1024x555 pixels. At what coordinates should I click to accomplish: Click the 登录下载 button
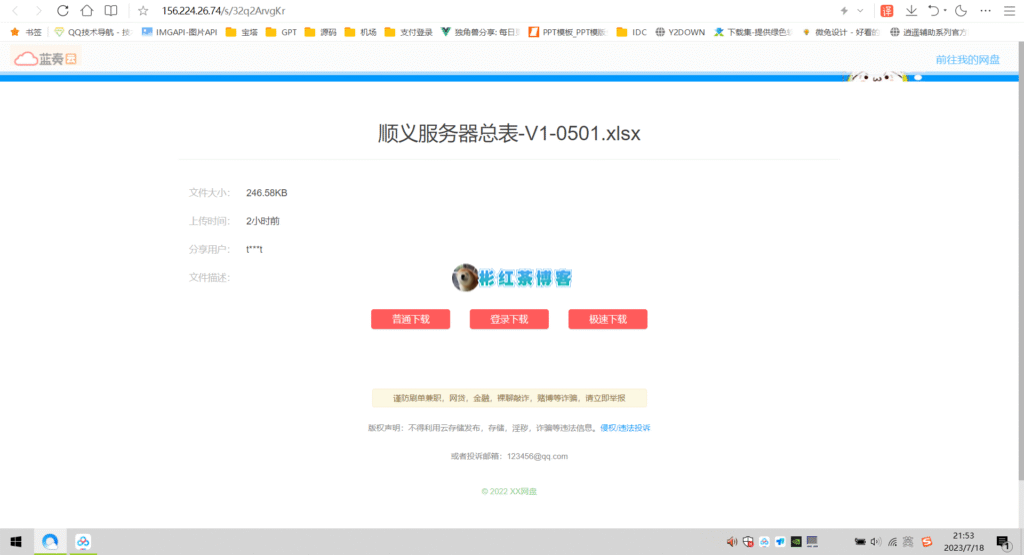click(x=509, y=319)
